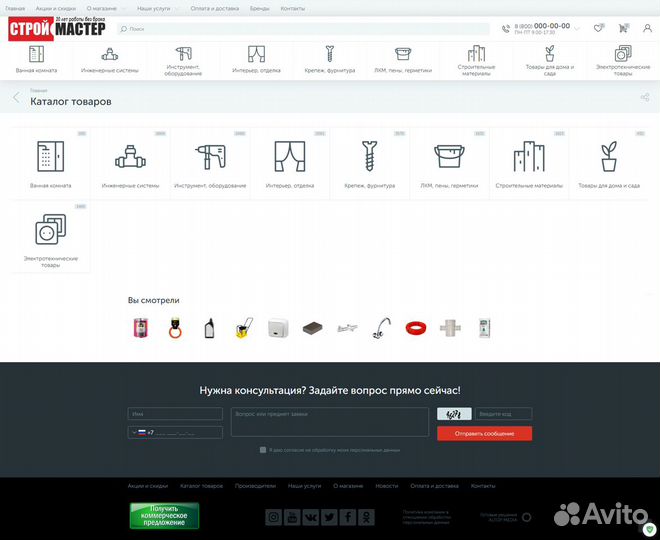
Task: Click the share icon beside the catalog title
Action: 644,98
